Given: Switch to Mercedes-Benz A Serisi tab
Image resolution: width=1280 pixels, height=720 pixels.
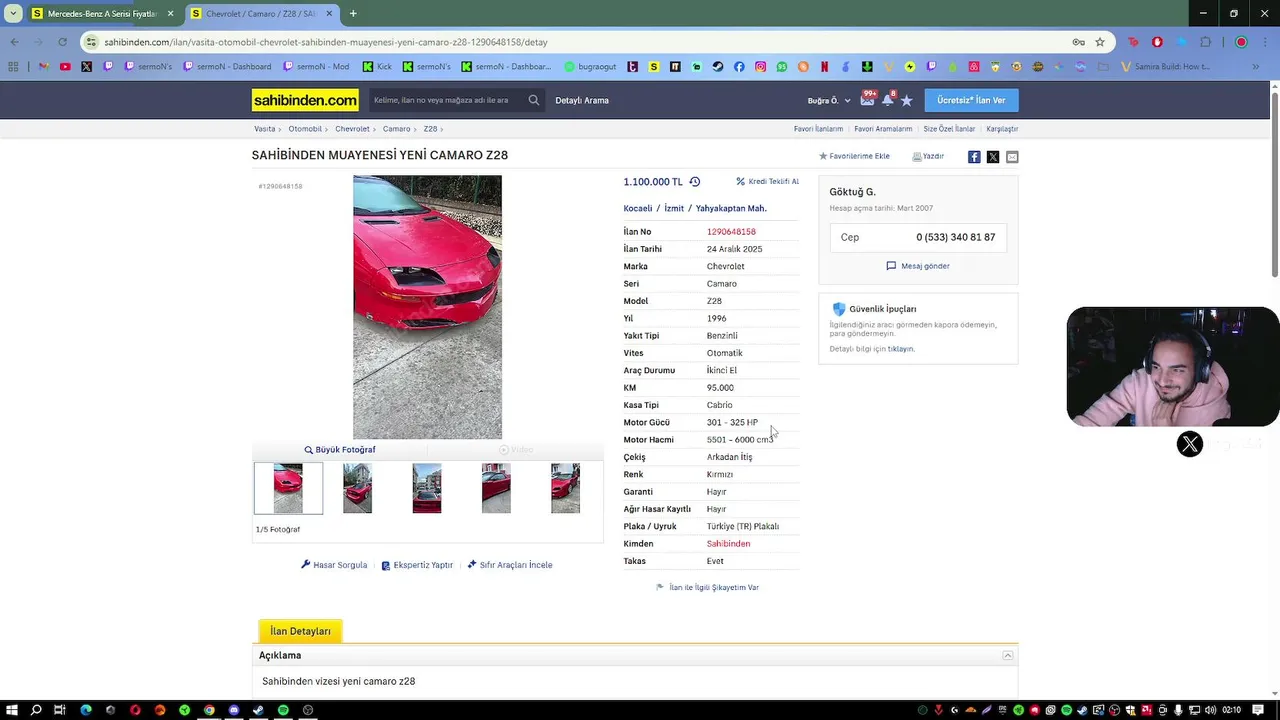Looking at the screenshot, I should point(102,13).
